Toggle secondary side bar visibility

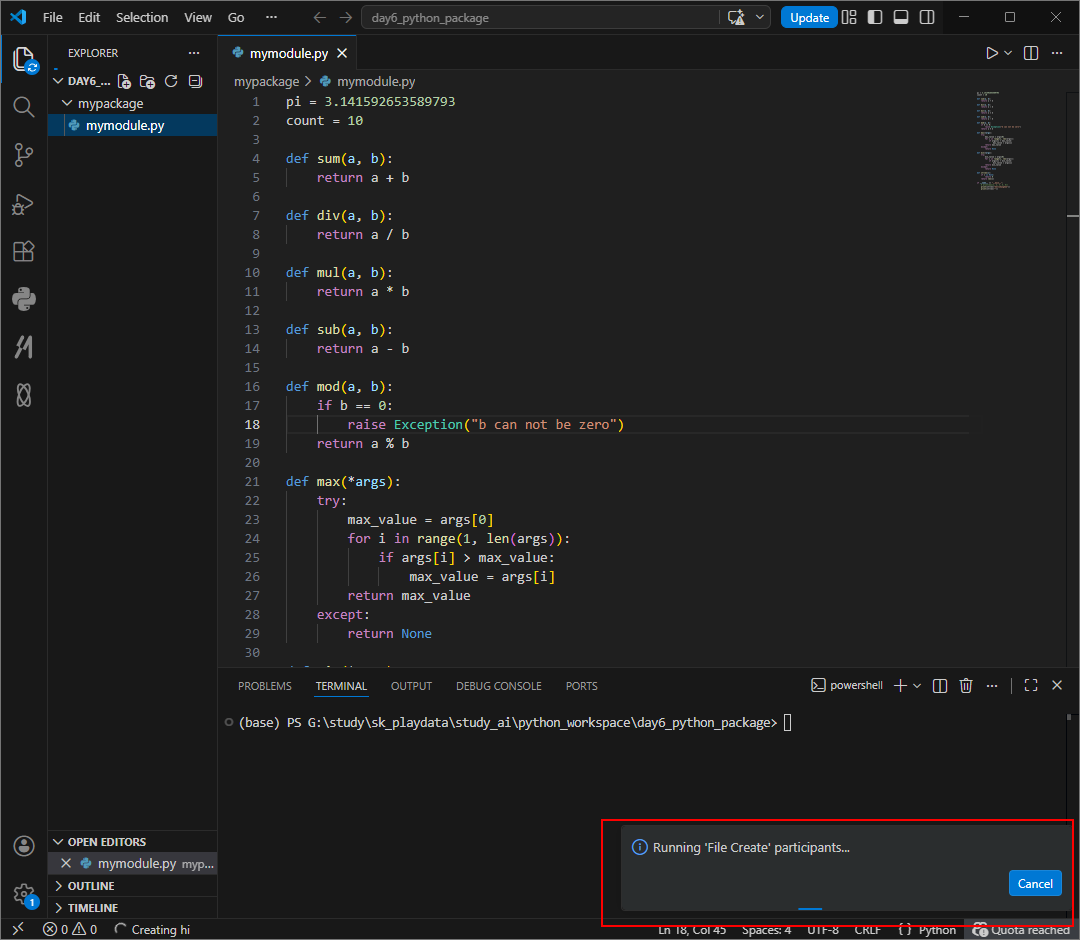[927, 17]
